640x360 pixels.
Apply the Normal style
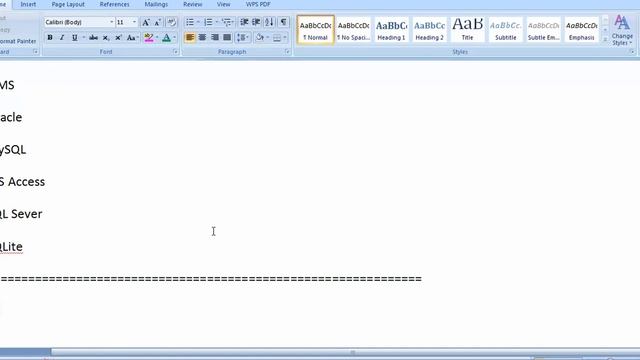click(316, 29)
